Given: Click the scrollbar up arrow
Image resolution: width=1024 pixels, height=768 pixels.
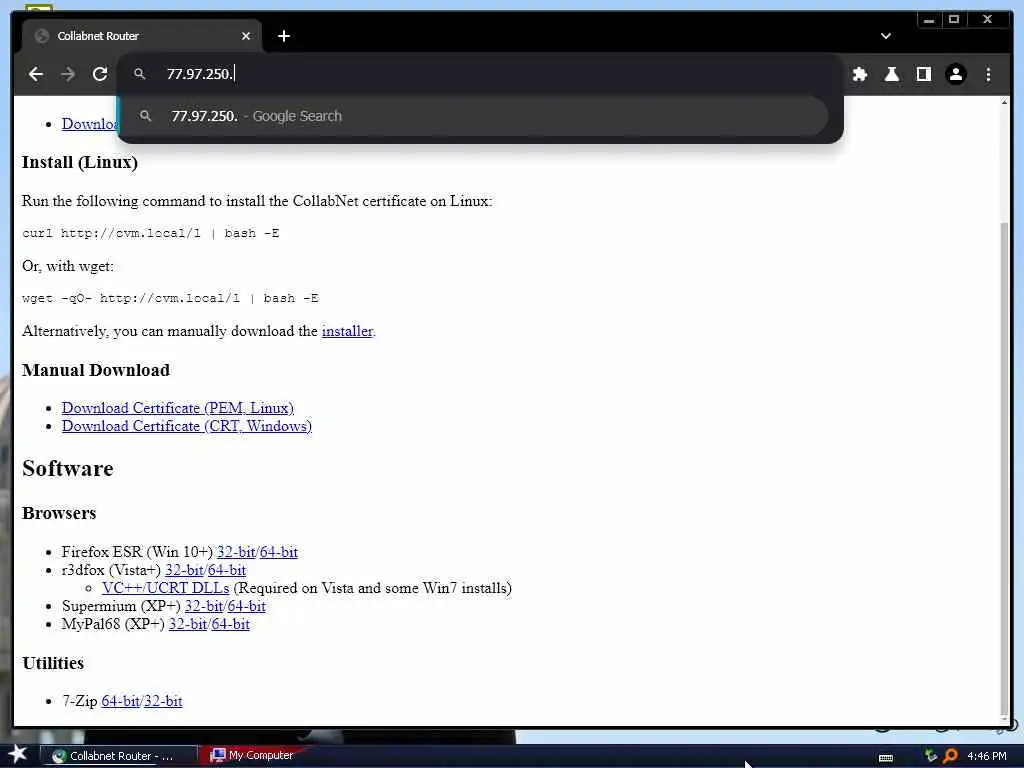Looking at the screenshot, I should pyautogui.click(x=1004, y=103).
